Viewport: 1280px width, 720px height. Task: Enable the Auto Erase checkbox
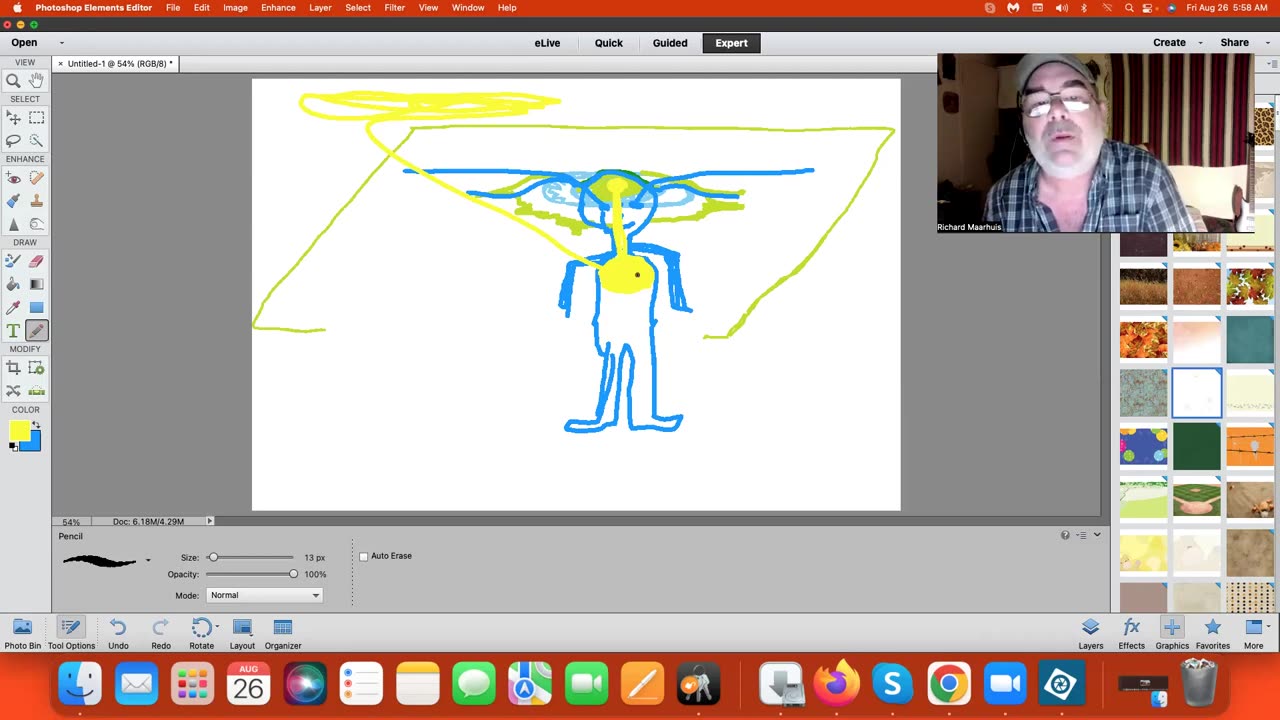click(364, 556)
